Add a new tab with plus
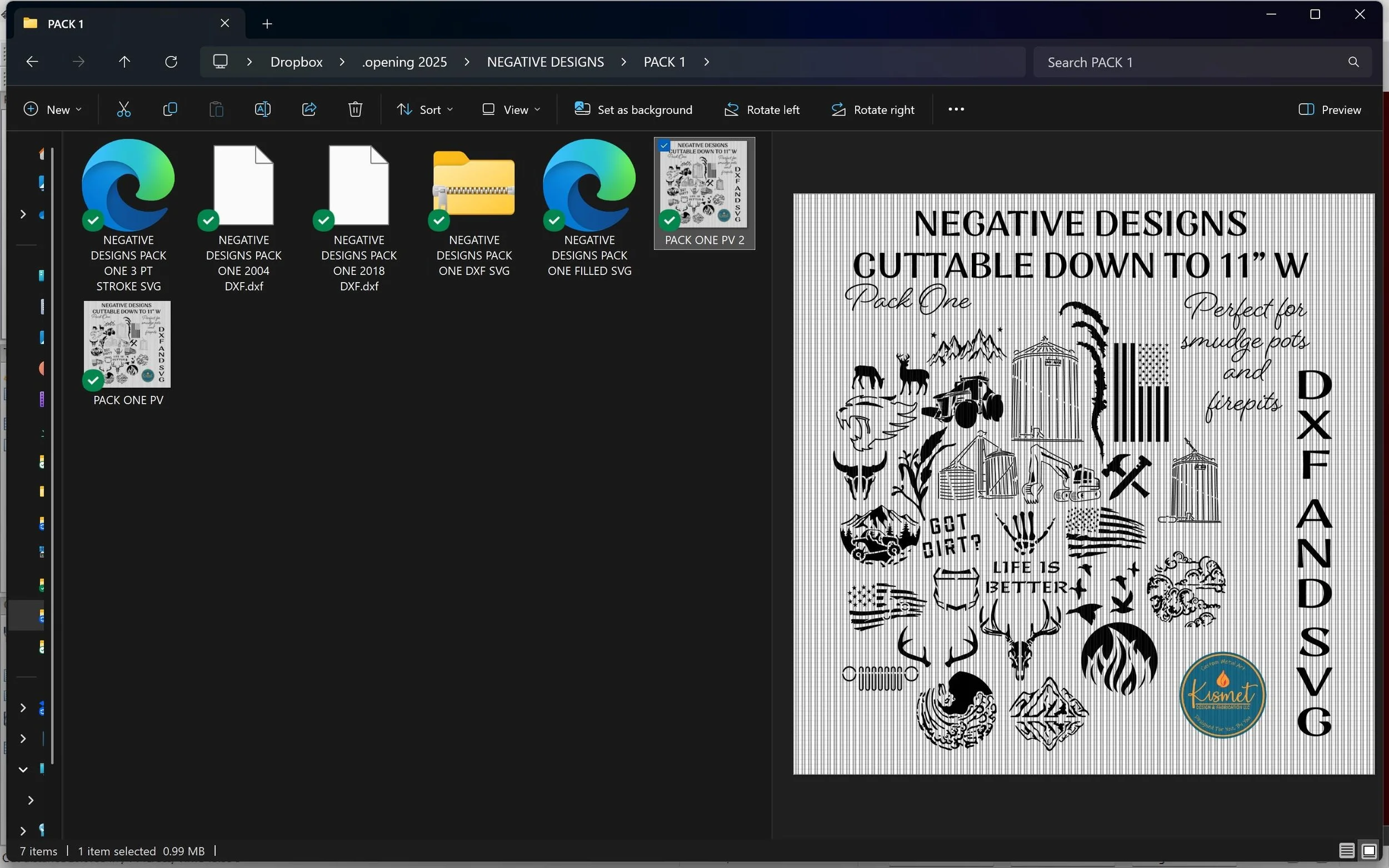This screenshot has width=1389, height=868. (x=267, y=23)
